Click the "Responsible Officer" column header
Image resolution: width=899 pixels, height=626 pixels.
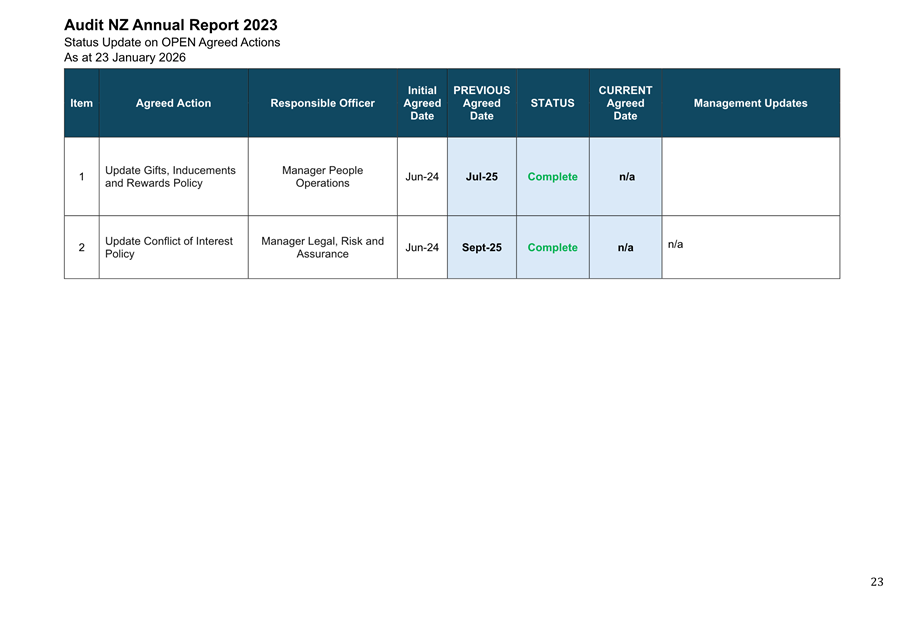(x=322, y=103)
